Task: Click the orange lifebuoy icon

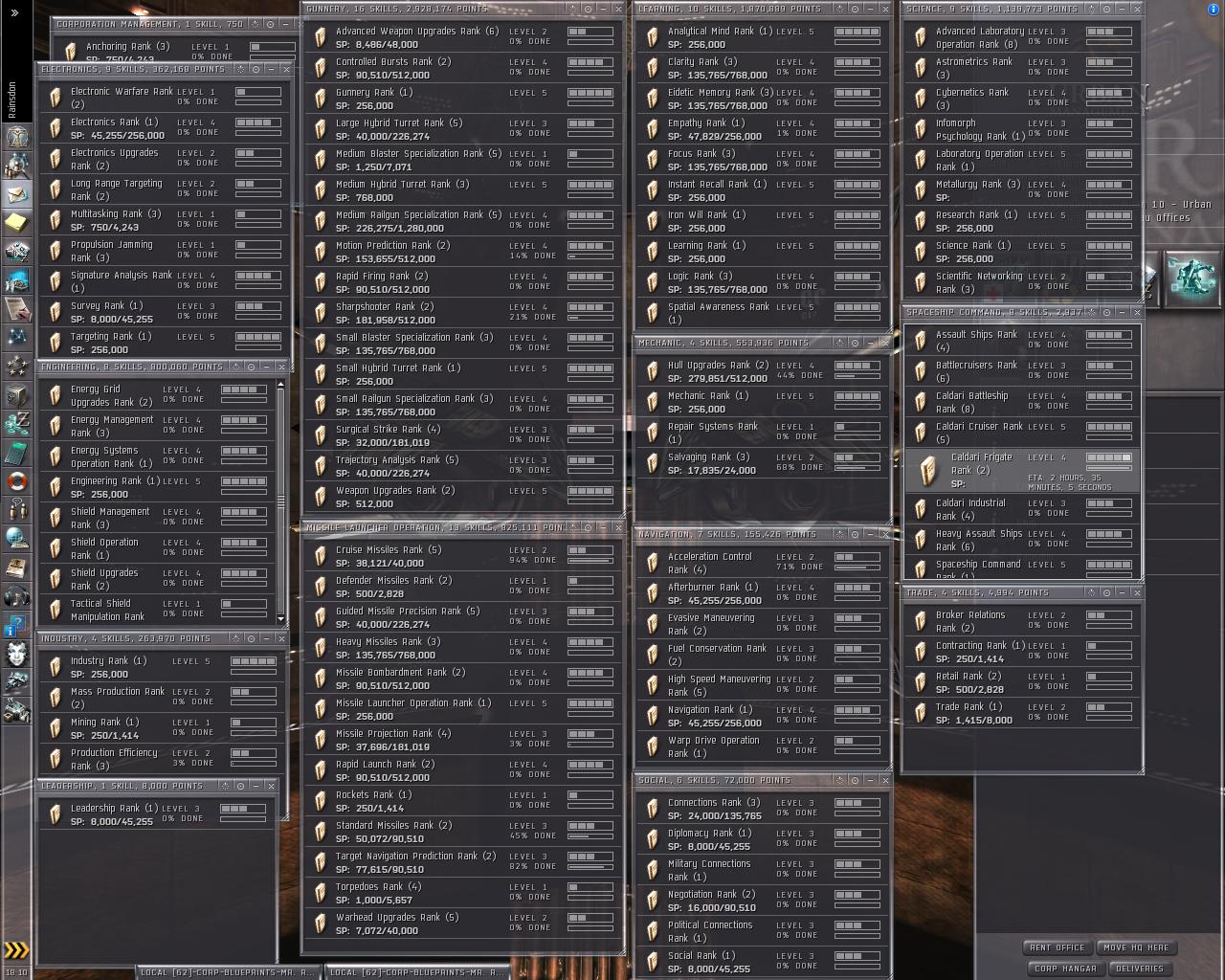Action: [17, 481]
